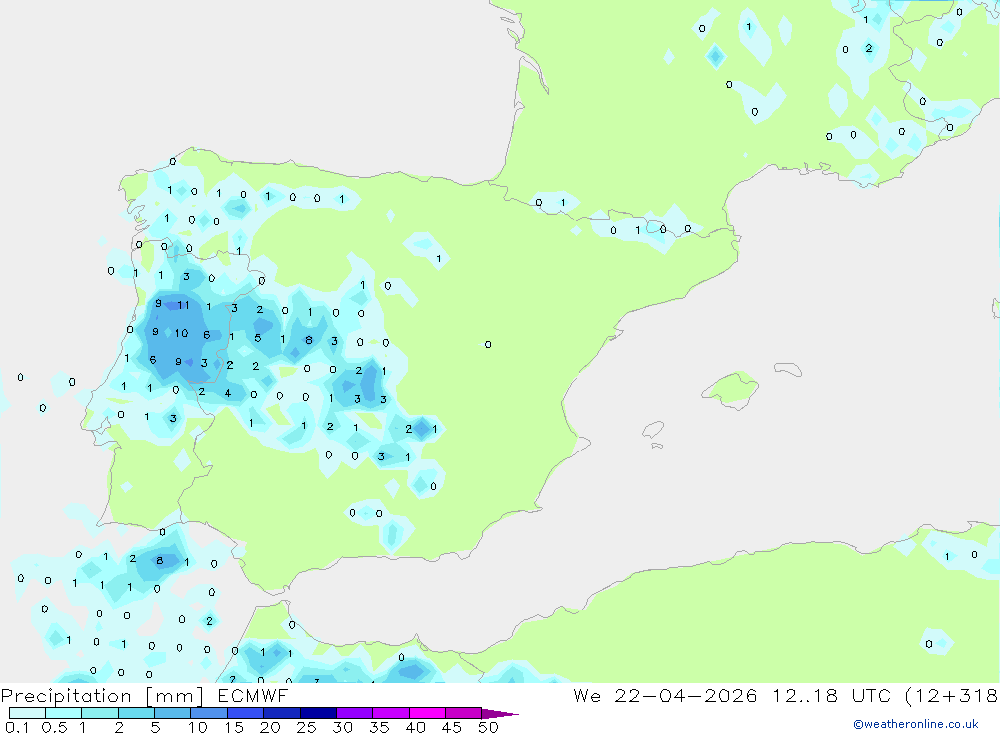Click the '0.5' legend scale label
Viewport: 1000px width, 733px height.
click(54, 727)
